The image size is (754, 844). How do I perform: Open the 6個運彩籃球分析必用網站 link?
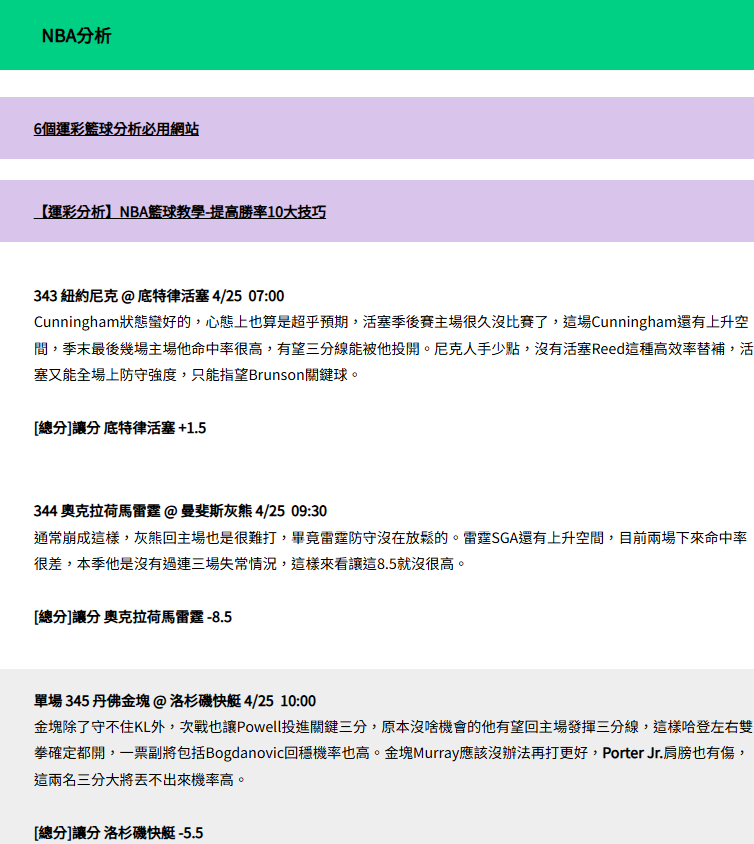116,129
